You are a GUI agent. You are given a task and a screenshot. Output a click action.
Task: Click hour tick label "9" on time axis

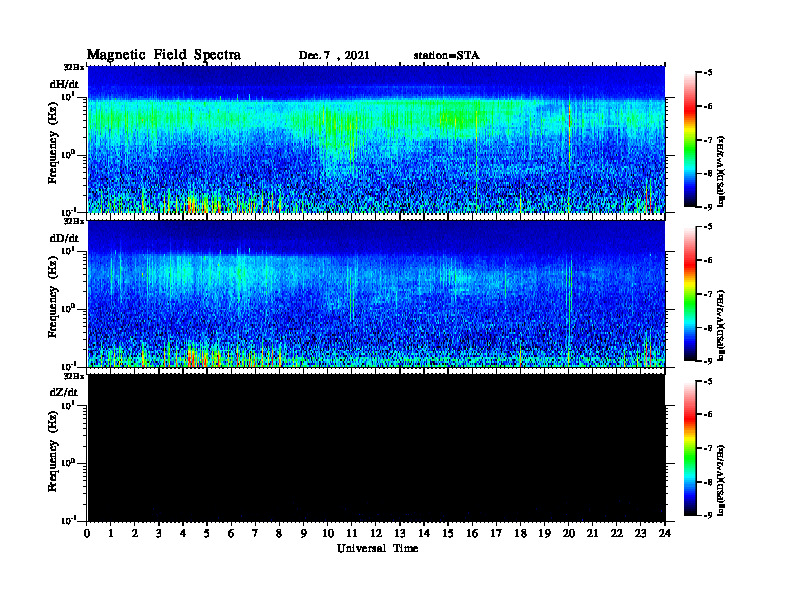pyautogui.click(x=303, y=533)
